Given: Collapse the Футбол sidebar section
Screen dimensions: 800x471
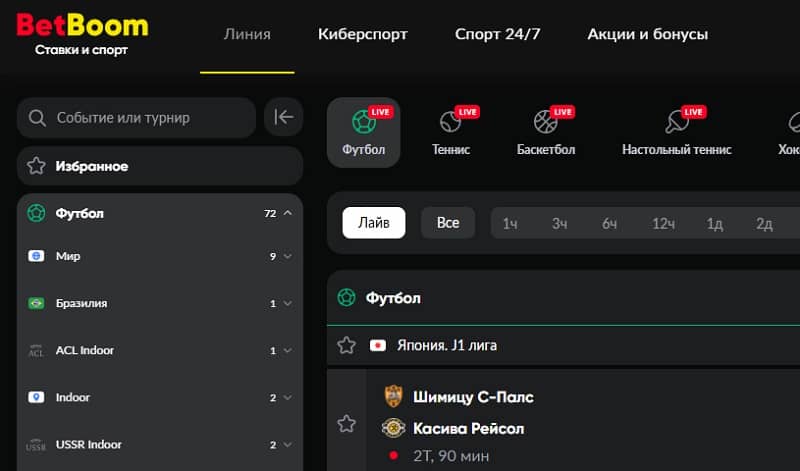Looking at the screenshot, I should (x=287, y=213).
